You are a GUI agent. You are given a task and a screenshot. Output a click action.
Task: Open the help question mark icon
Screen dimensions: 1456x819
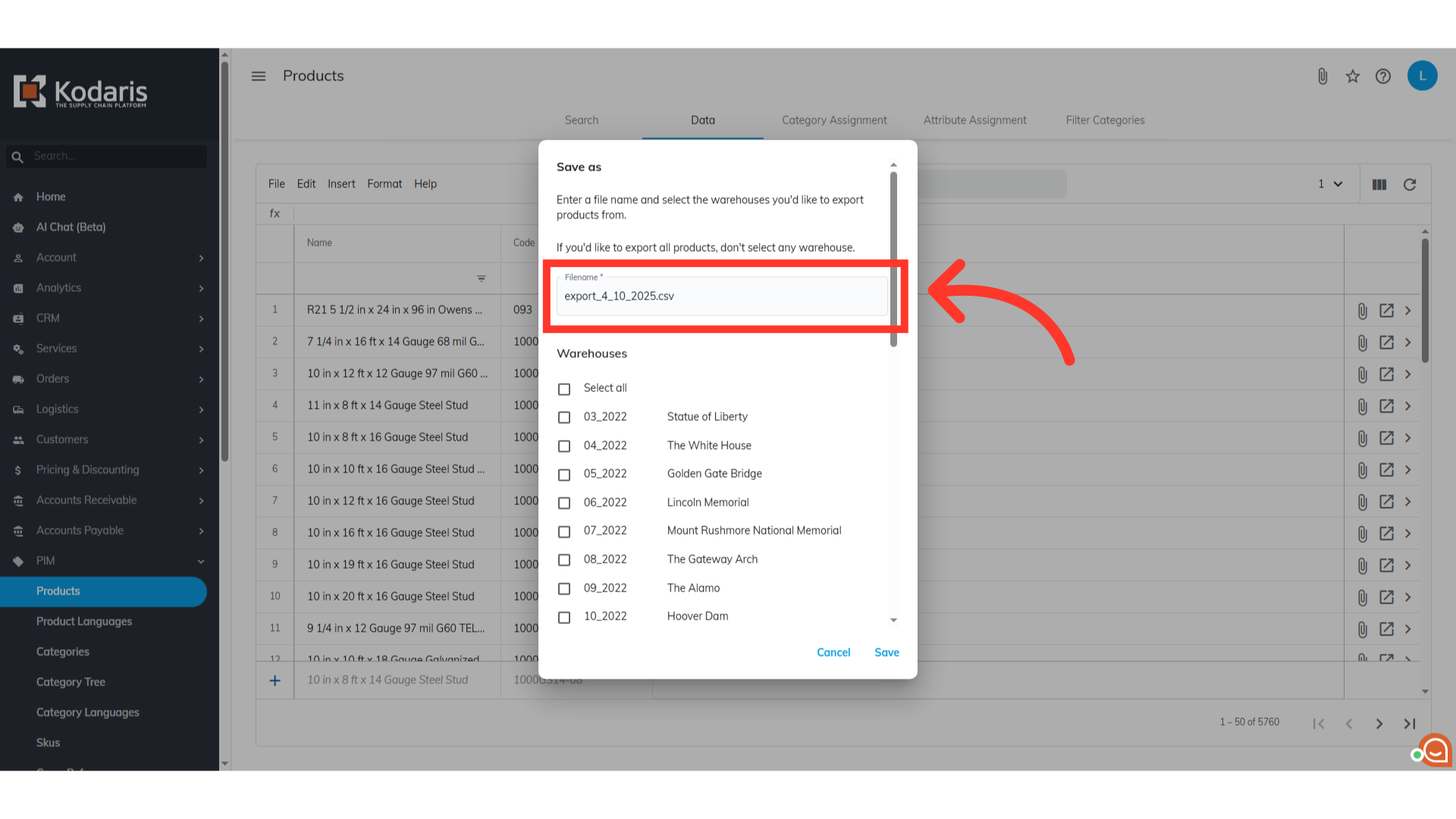(1383, 77)
